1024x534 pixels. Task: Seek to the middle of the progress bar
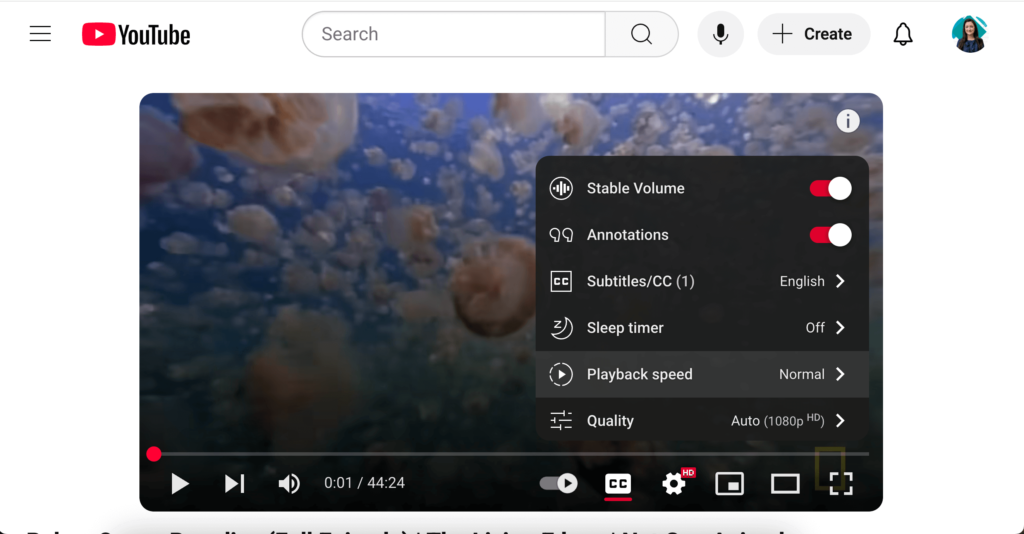click(511, 454)
